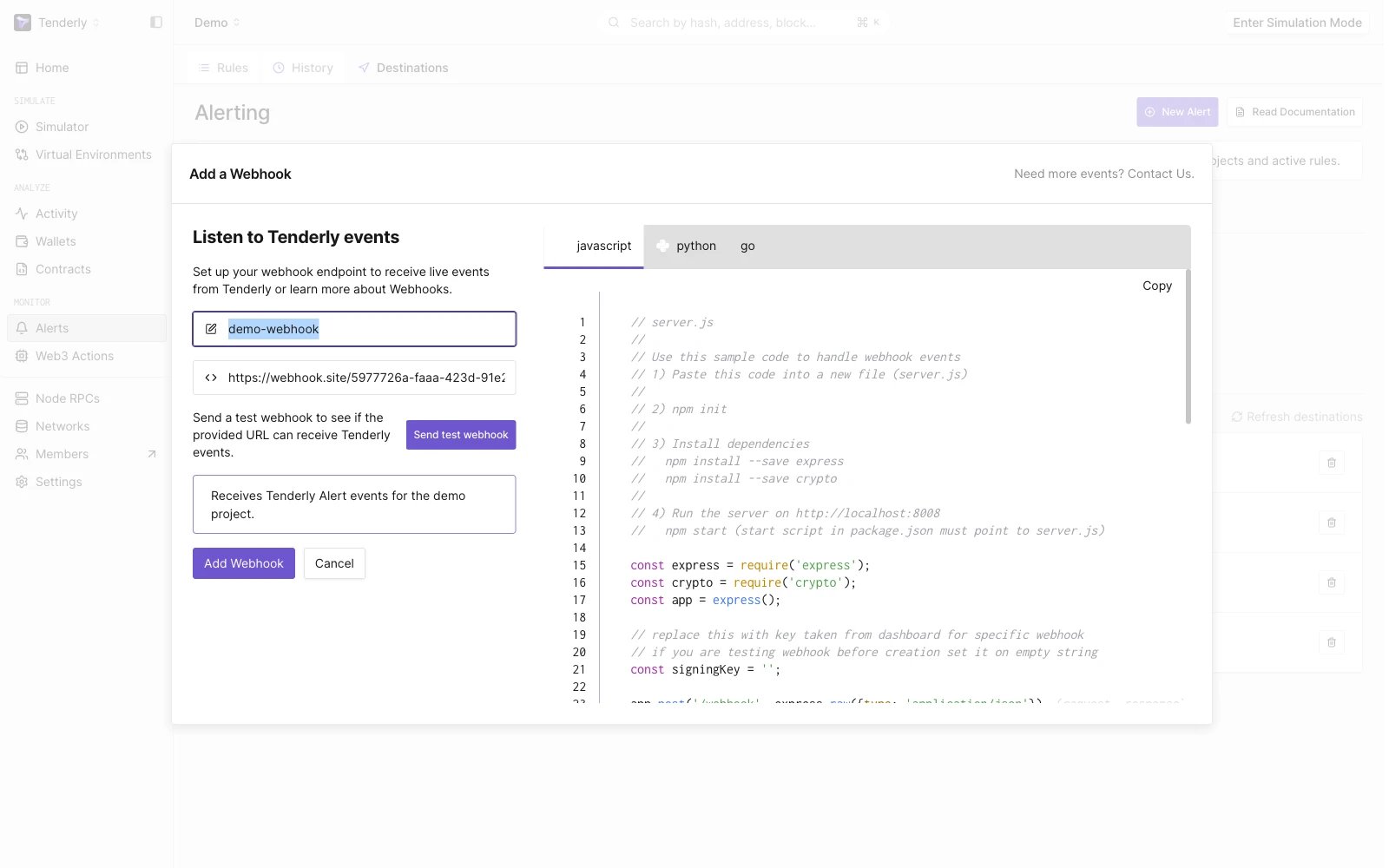This screenshot has height=868, width=1389.
Task: Click second destination trash icon
Action: [1331, 523]
